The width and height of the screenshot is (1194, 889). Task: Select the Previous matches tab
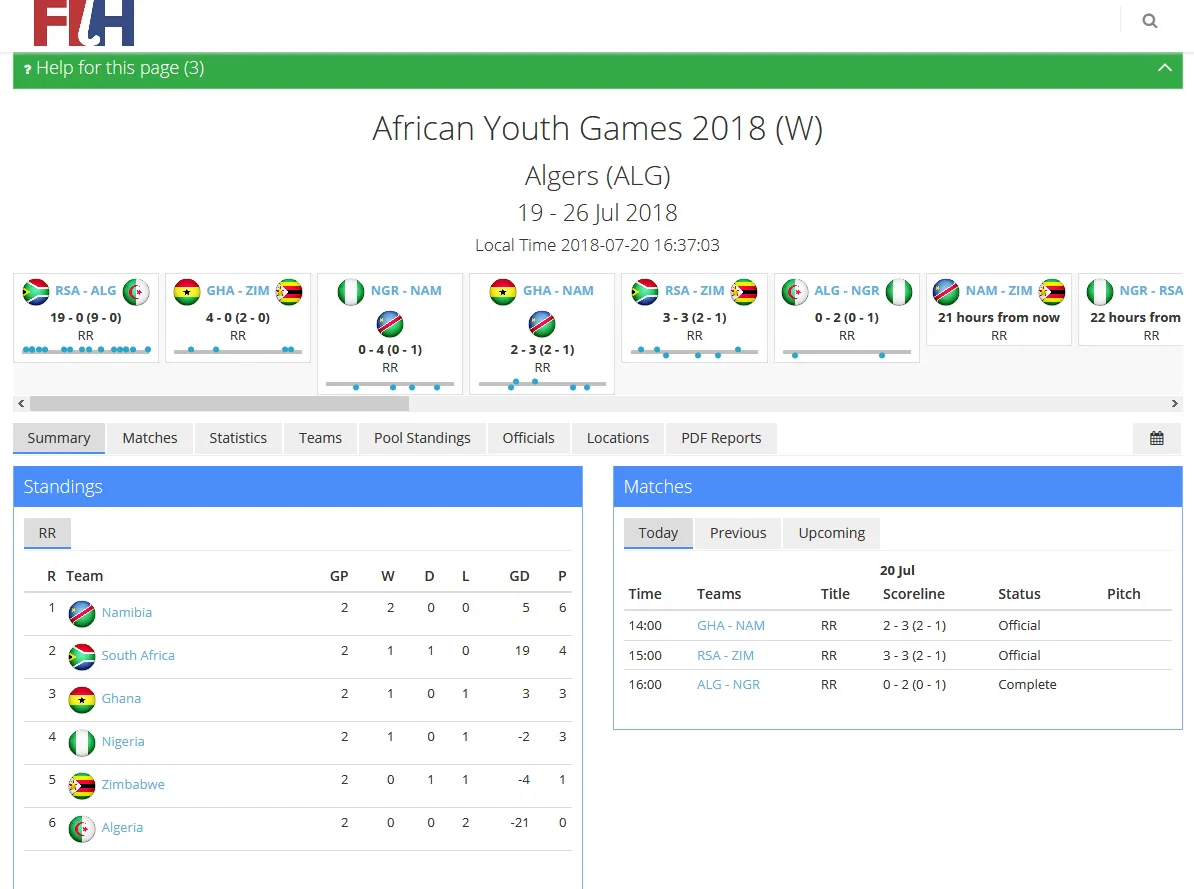(738, 533)
